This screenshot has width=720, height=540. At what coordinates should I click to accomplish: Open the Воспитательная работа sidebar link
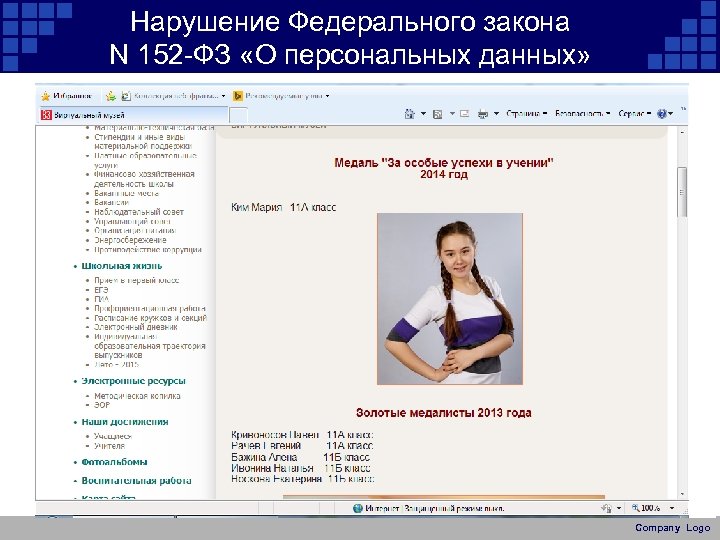[x=136, y=481]
